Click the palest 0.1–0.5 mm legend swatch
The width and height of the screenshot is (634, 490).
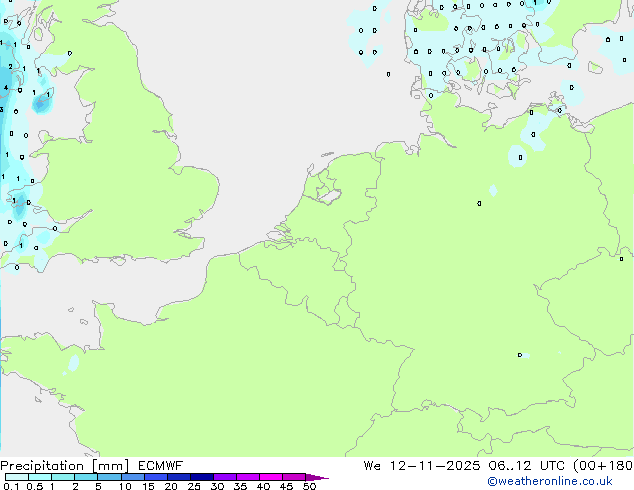17,477
